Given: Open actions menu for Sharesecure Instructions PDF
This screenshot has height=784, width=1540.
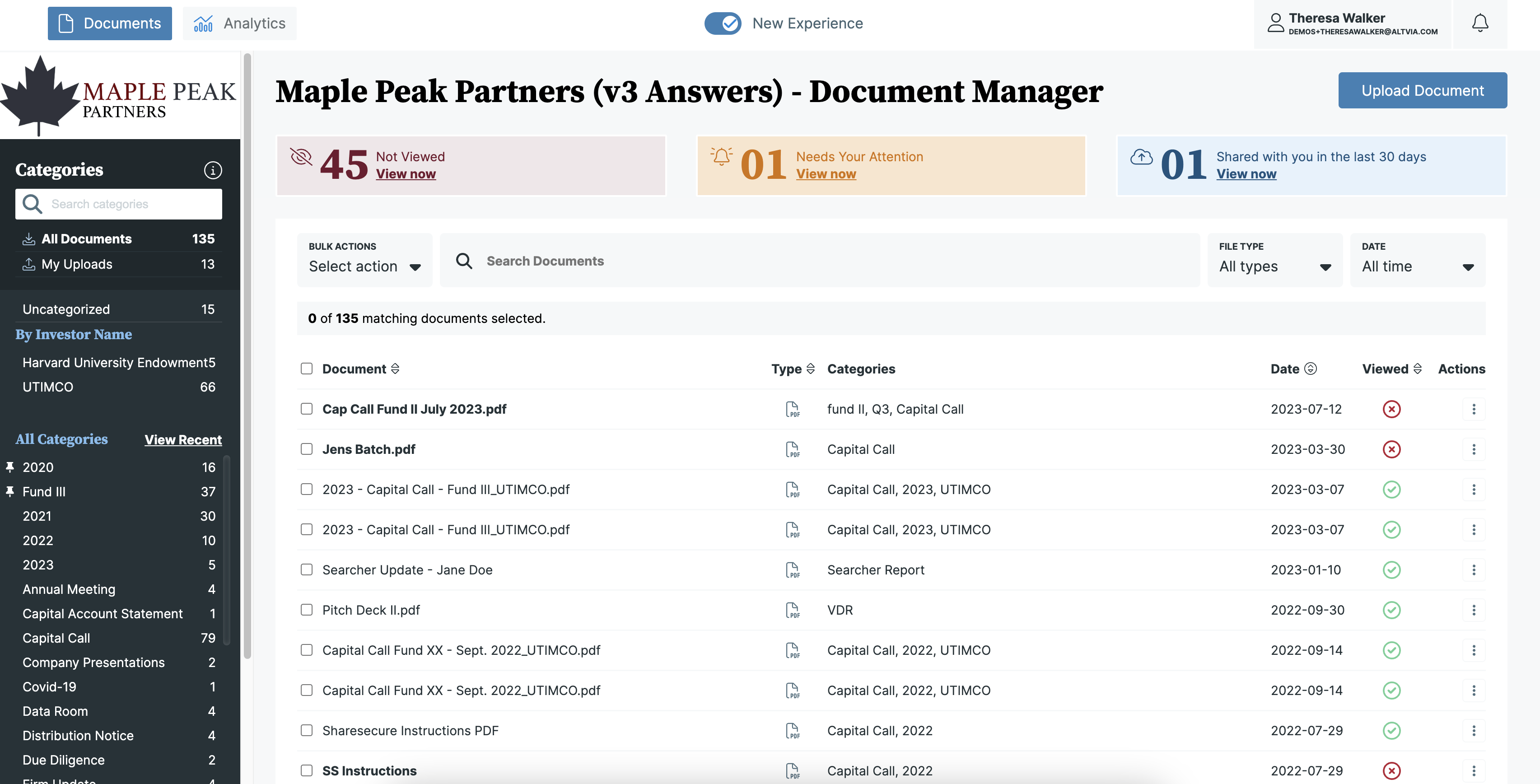Looking at the screenshot, I should (1474, 731).
